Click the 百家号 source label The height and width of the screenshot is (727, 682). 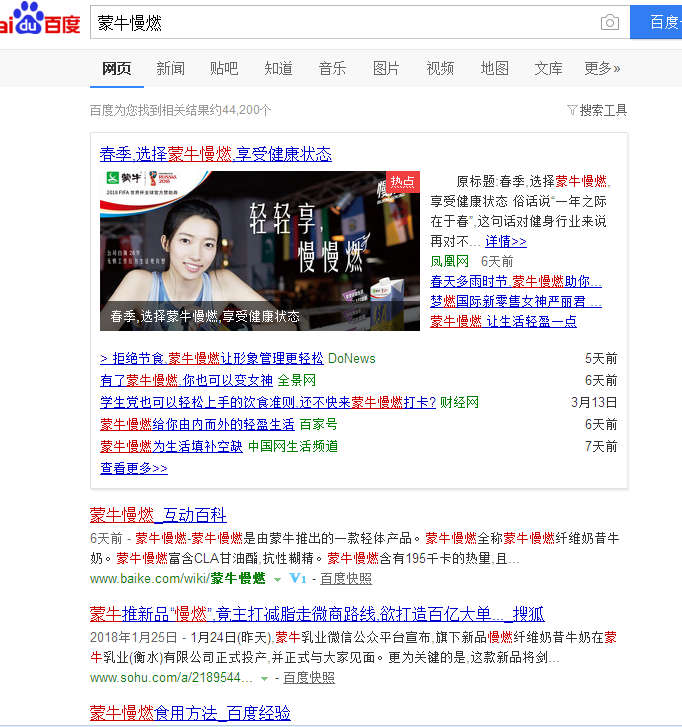pos(319,424)
